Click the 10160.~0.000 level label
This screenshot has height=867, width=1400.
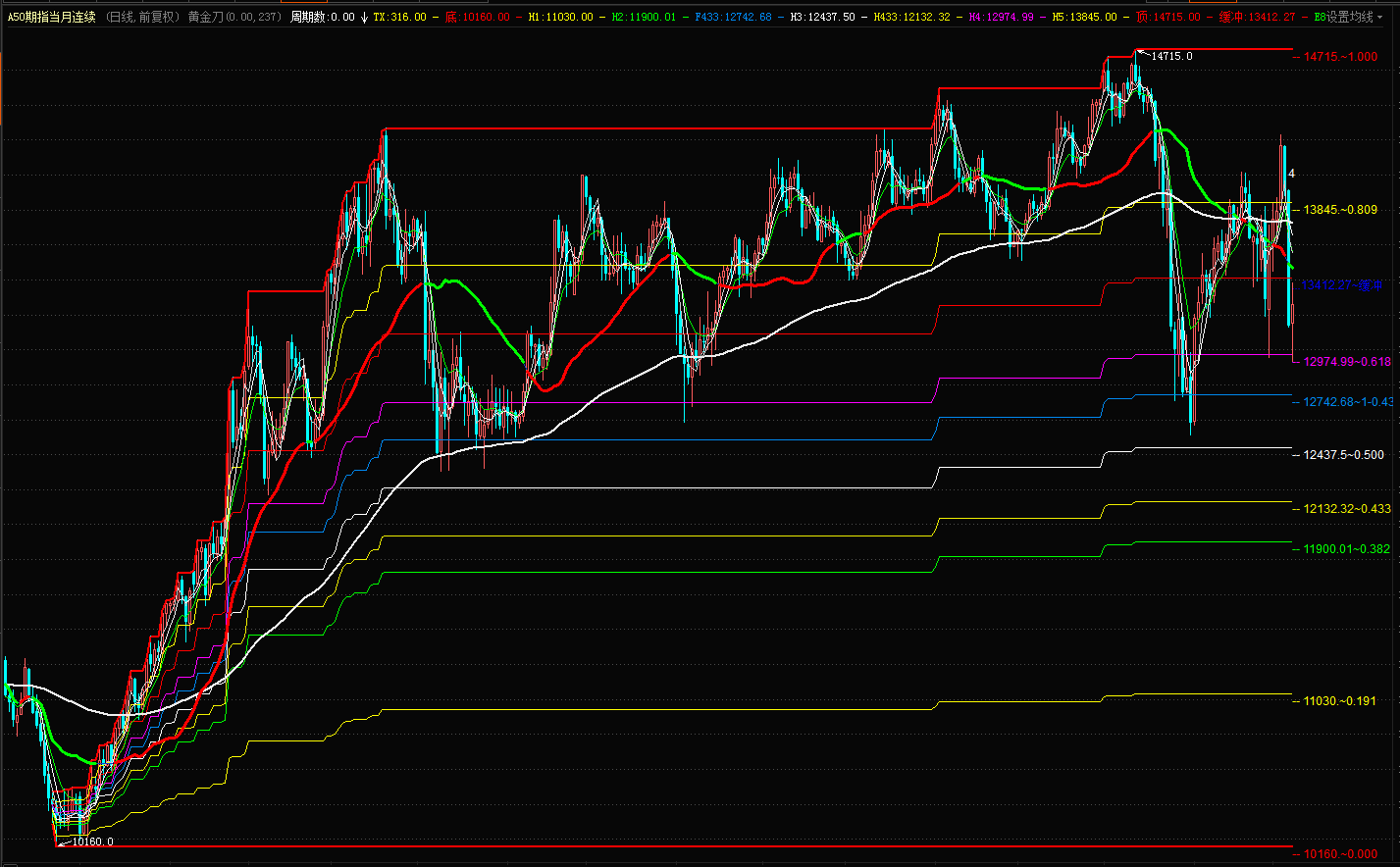coord(1340,854)
